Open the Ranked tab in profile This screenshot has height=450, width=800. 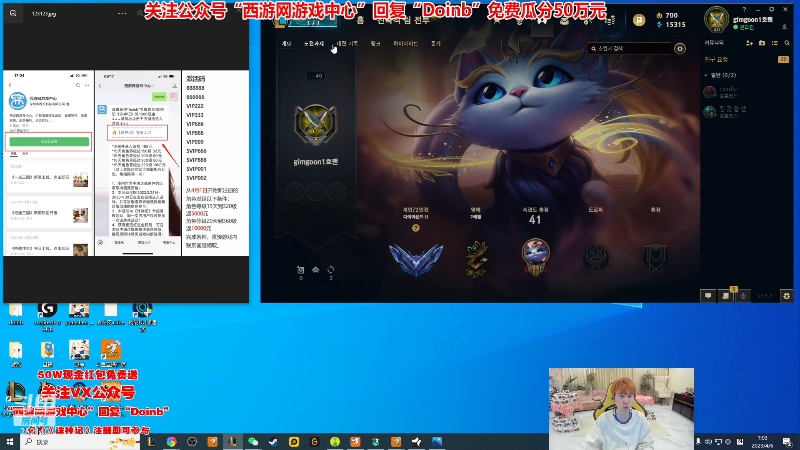376,44
